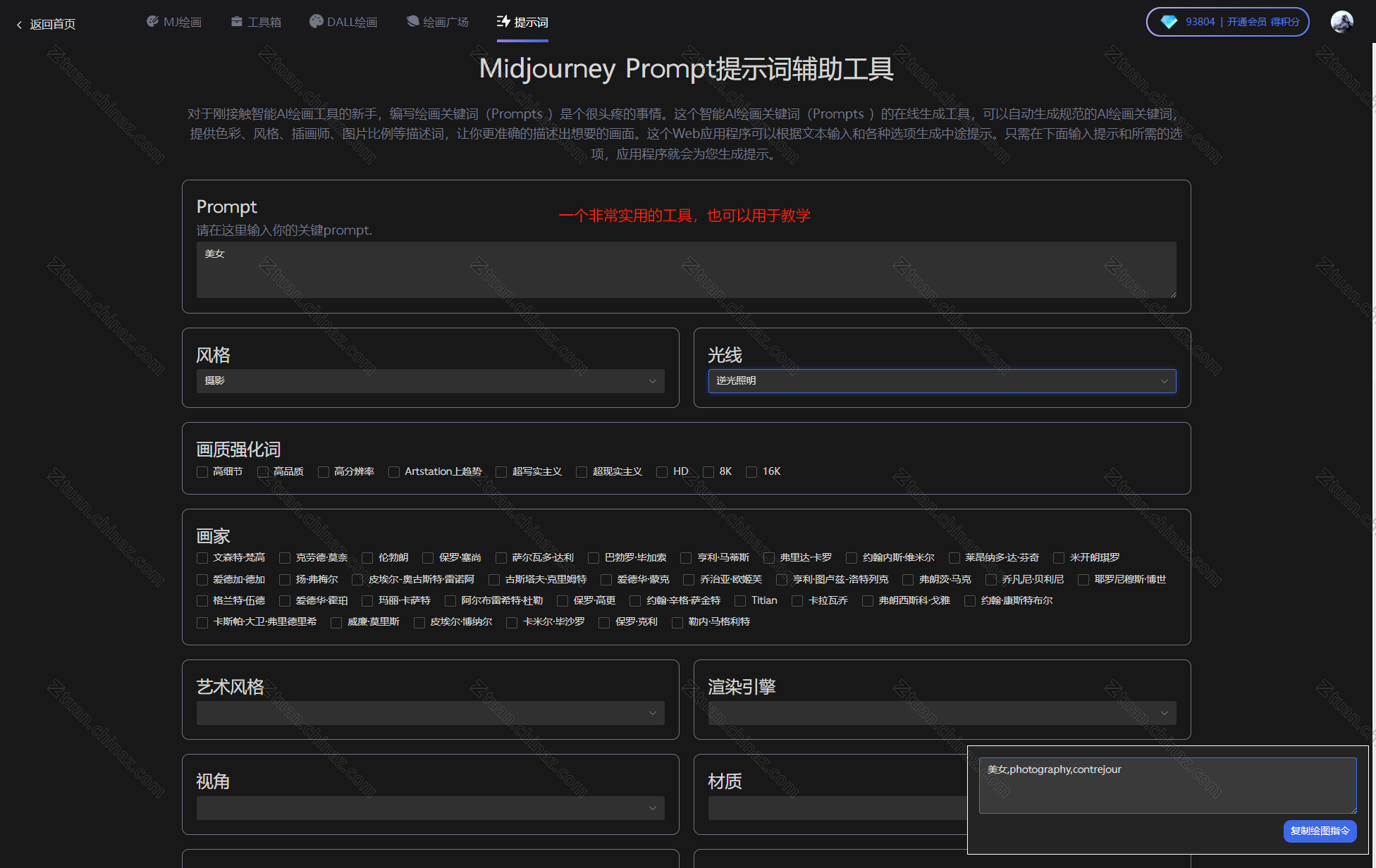Select painter 卡米尔·毕沙罗 checkbox
The width and height of the screenshot is (1376, 868).
point(512,623)
